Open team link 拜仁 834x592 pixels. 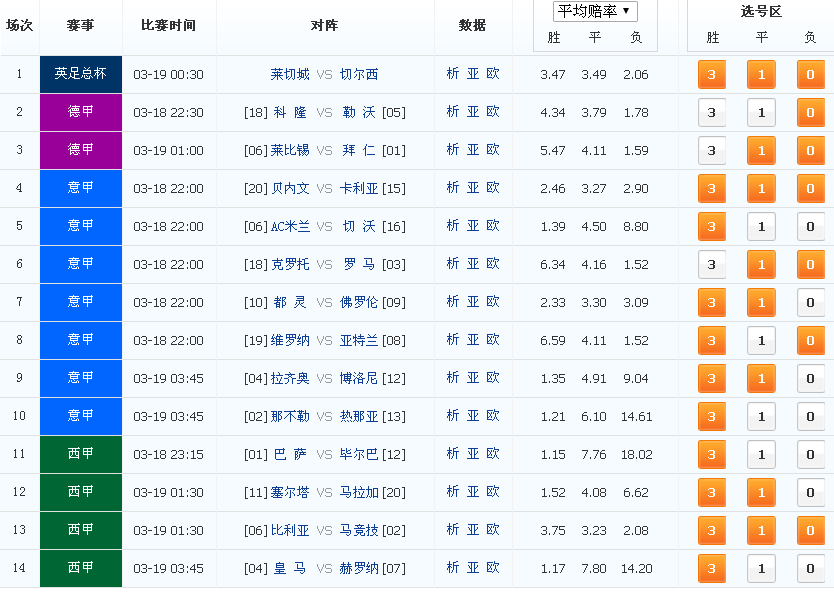(x=359, y=151)
